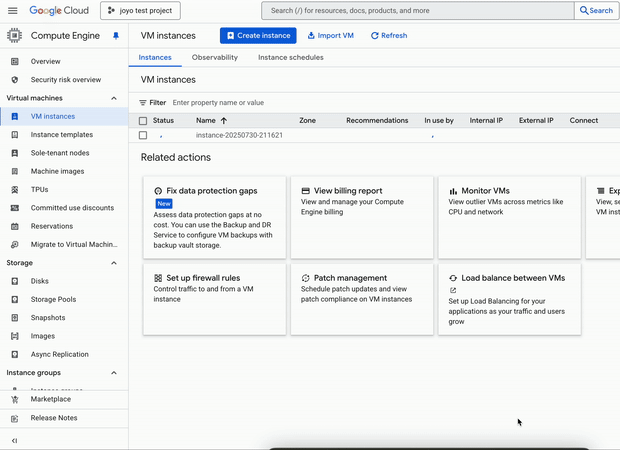This screenshot has width=620, height=450.
Task: Click the Create instance button
Action: (258, 35)
